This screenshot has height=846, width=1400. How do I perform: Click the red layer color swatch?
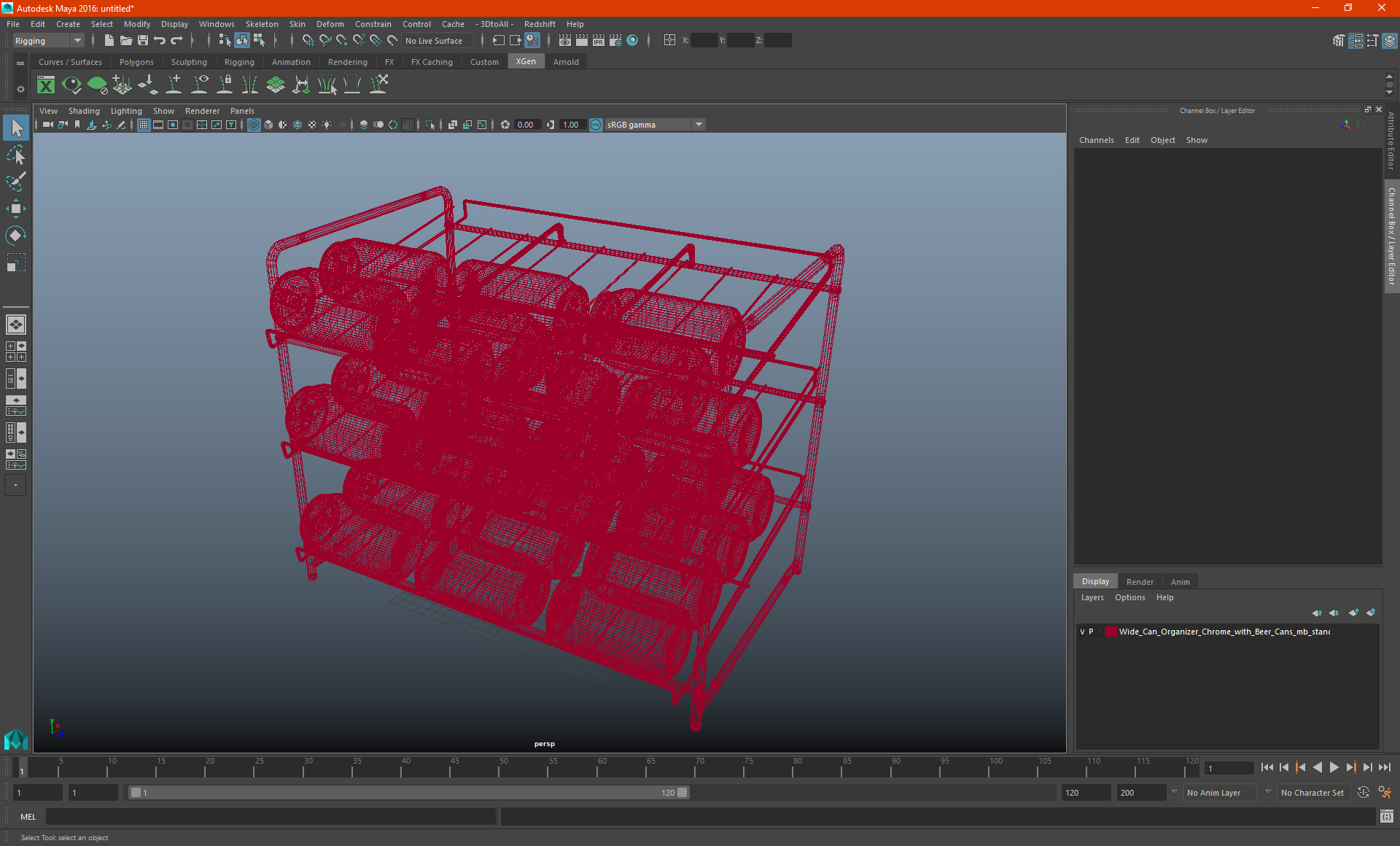point(1111,632)
